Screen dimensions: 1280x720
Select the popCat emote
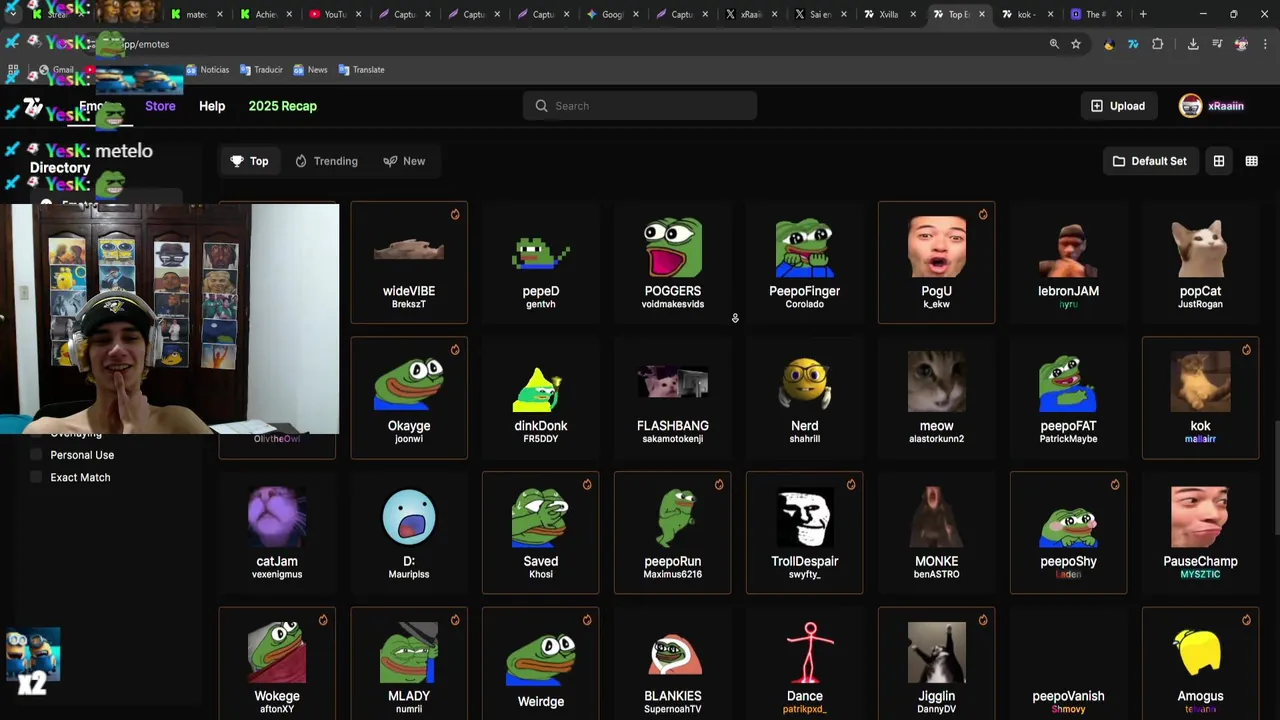1201,263
